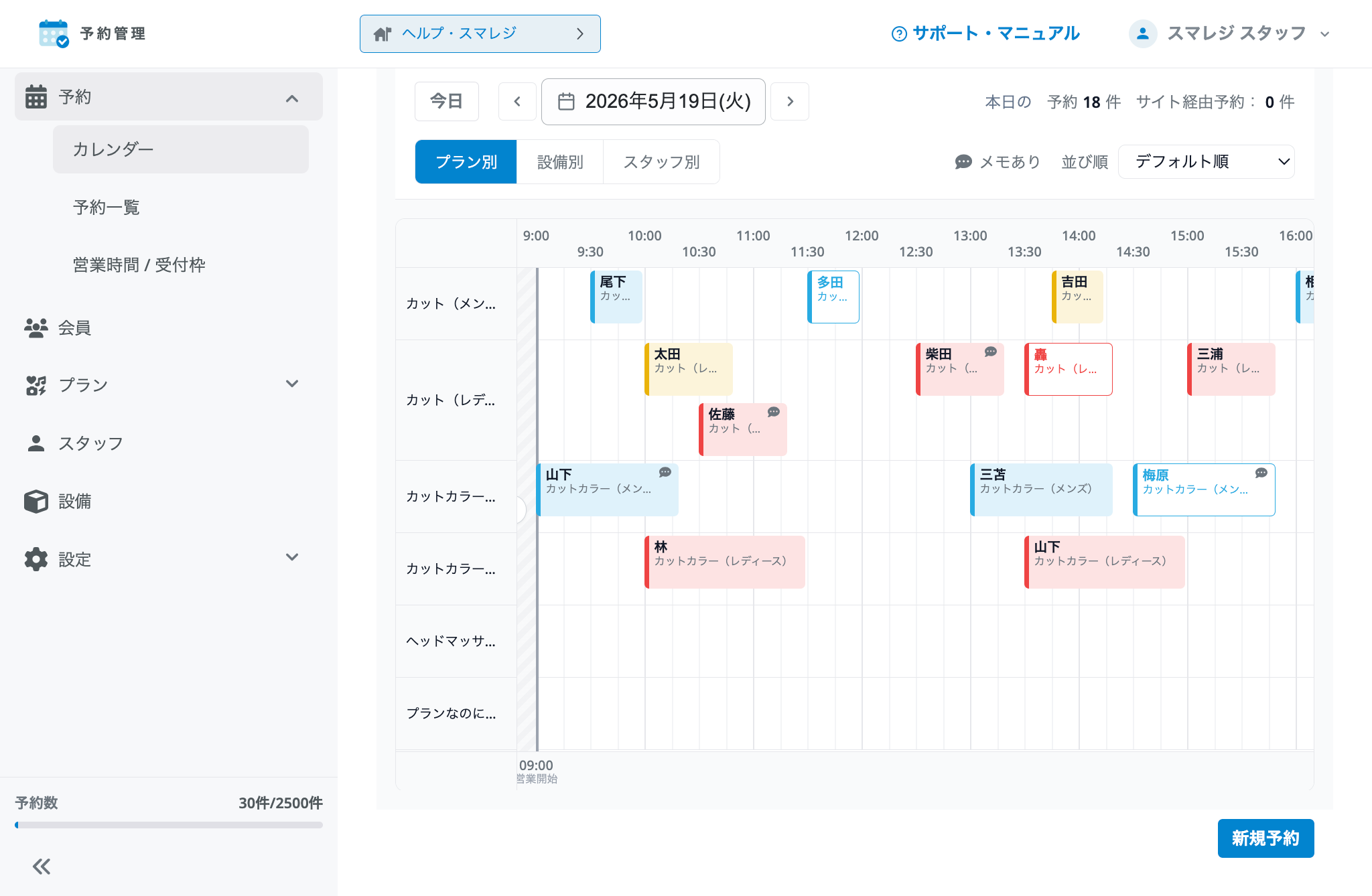Open the 2026年5月19日 date picker
The width and height of the screenshot is (1372, 896).
click(x=653, y=102)
